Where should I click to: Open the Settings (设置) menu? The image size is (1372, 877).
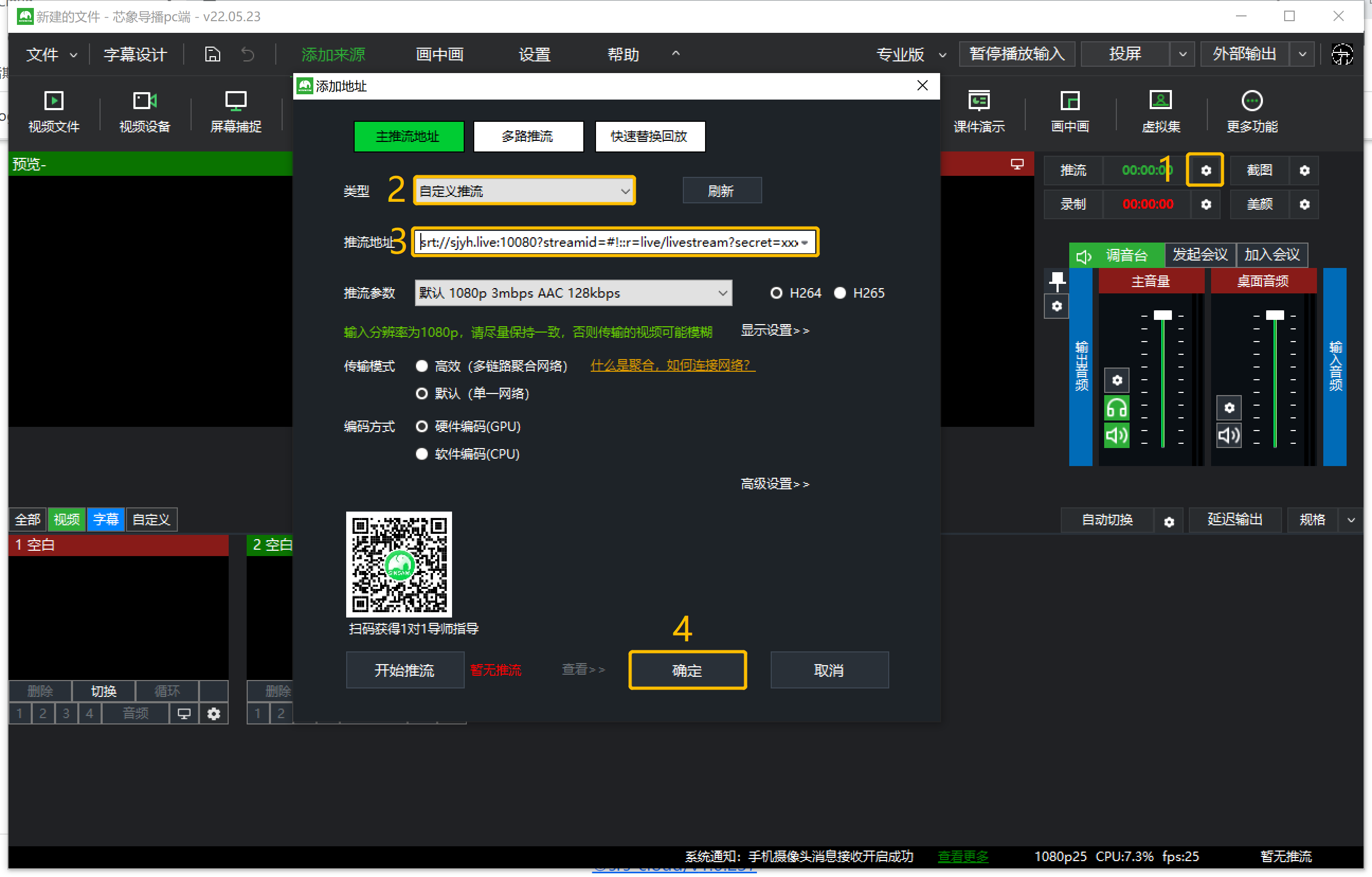point(534,55)
